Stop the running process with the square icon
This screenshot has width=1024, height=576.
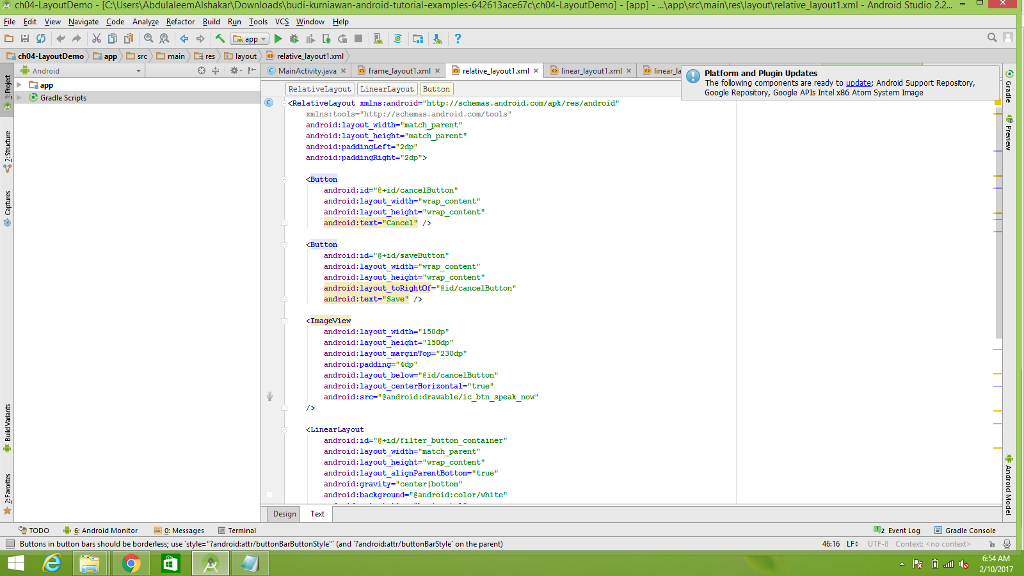359,39
